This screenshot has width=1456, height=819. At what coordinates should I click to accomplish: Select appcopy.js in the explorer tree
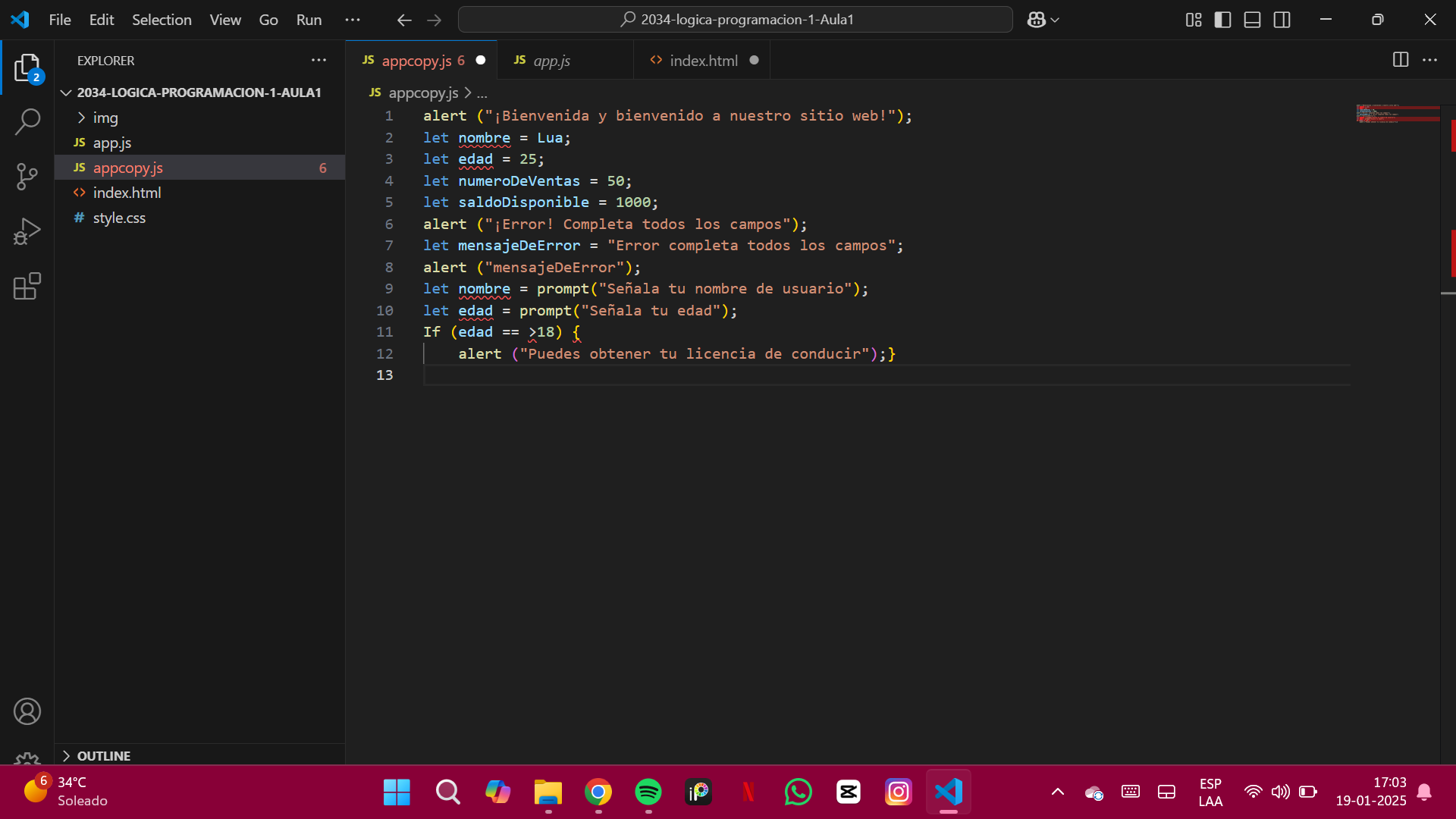point(199,168)
